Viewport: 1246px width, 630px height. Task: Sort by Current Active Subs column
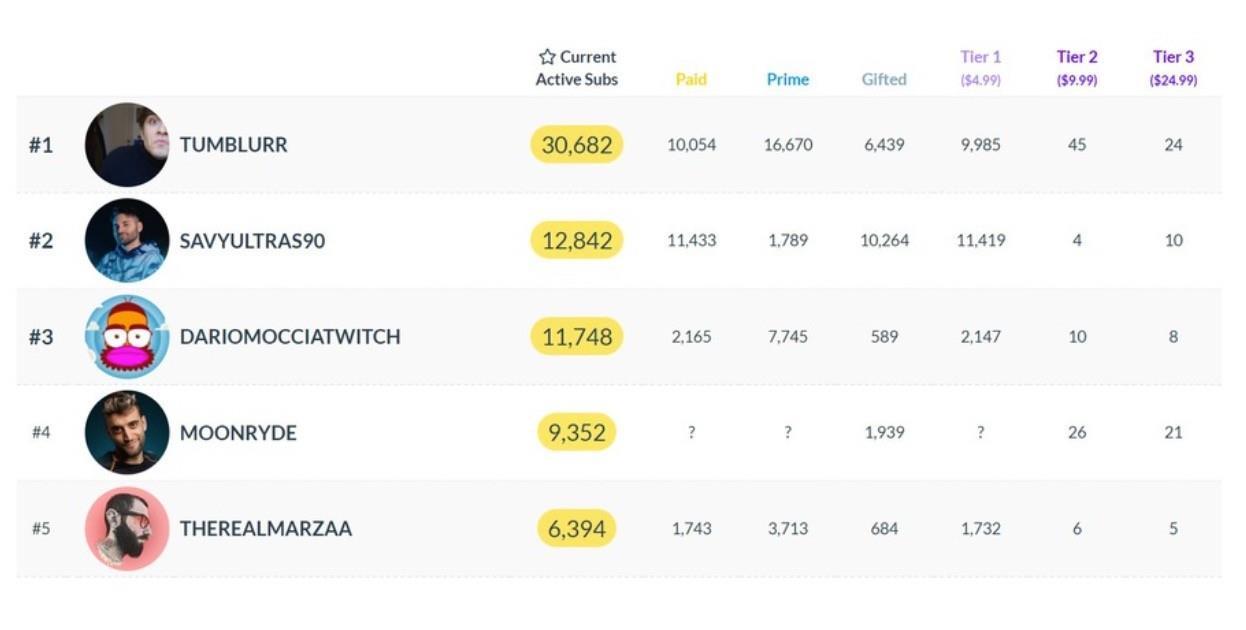pos(577,68)
